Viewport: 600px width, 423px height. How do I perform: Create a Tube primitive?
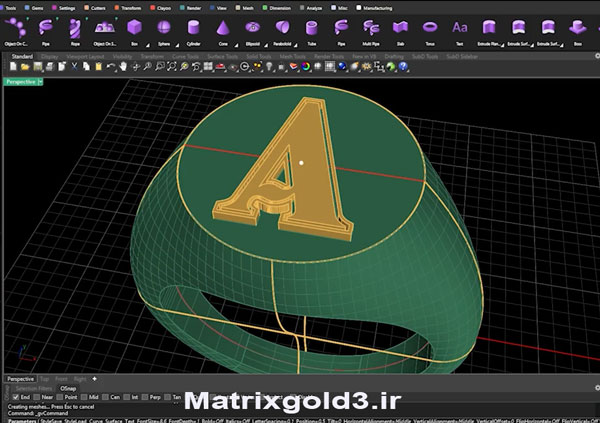[x=312, y=31]
